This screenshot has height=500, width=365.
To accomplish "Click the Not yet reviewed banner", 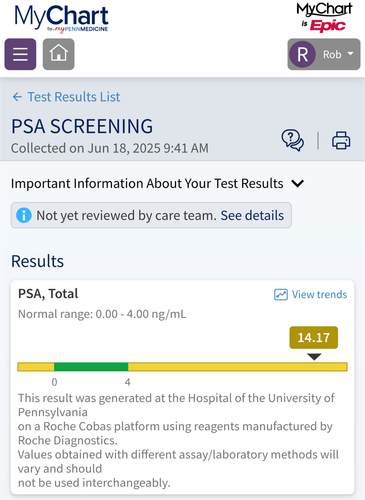I will (151, 215).
